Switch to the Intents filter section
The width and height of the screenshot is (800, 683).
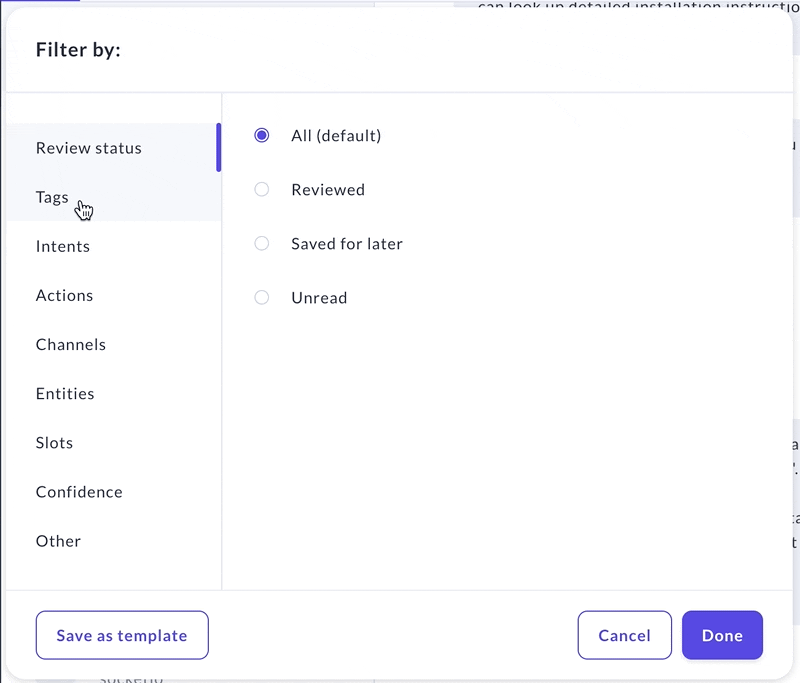(x=63, y=246)
